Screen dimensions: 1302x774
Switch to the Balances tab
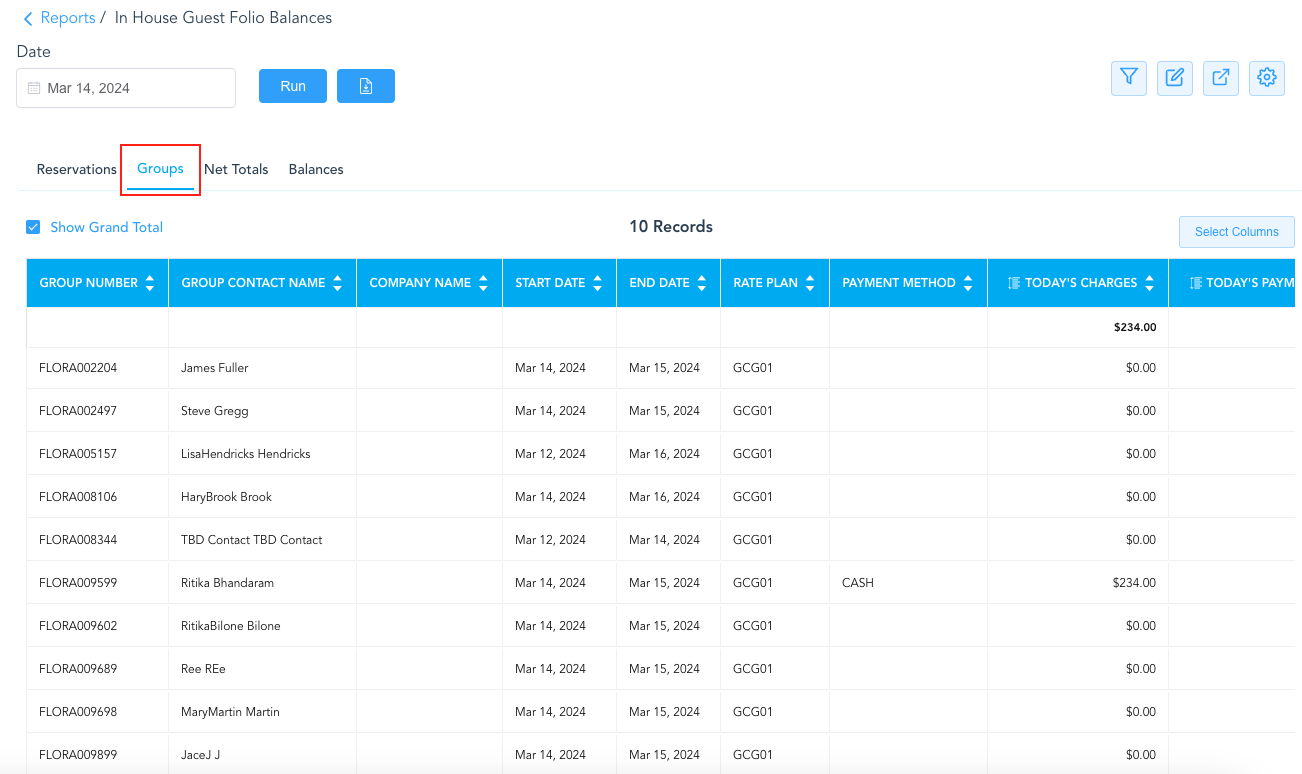pos(316,169)
